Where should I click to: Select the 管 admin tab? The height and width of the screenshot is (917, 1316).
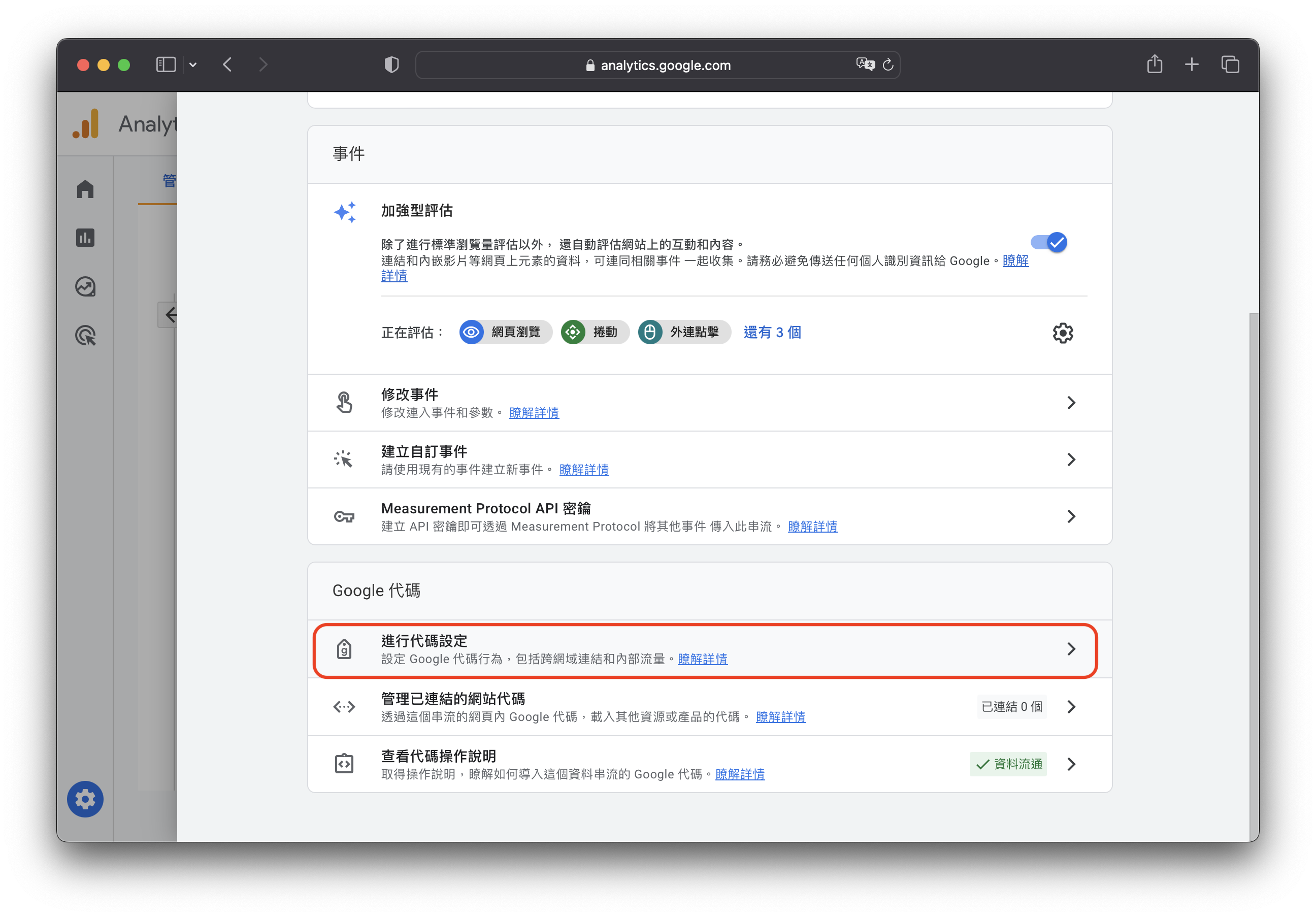click(x=169, y=181)
